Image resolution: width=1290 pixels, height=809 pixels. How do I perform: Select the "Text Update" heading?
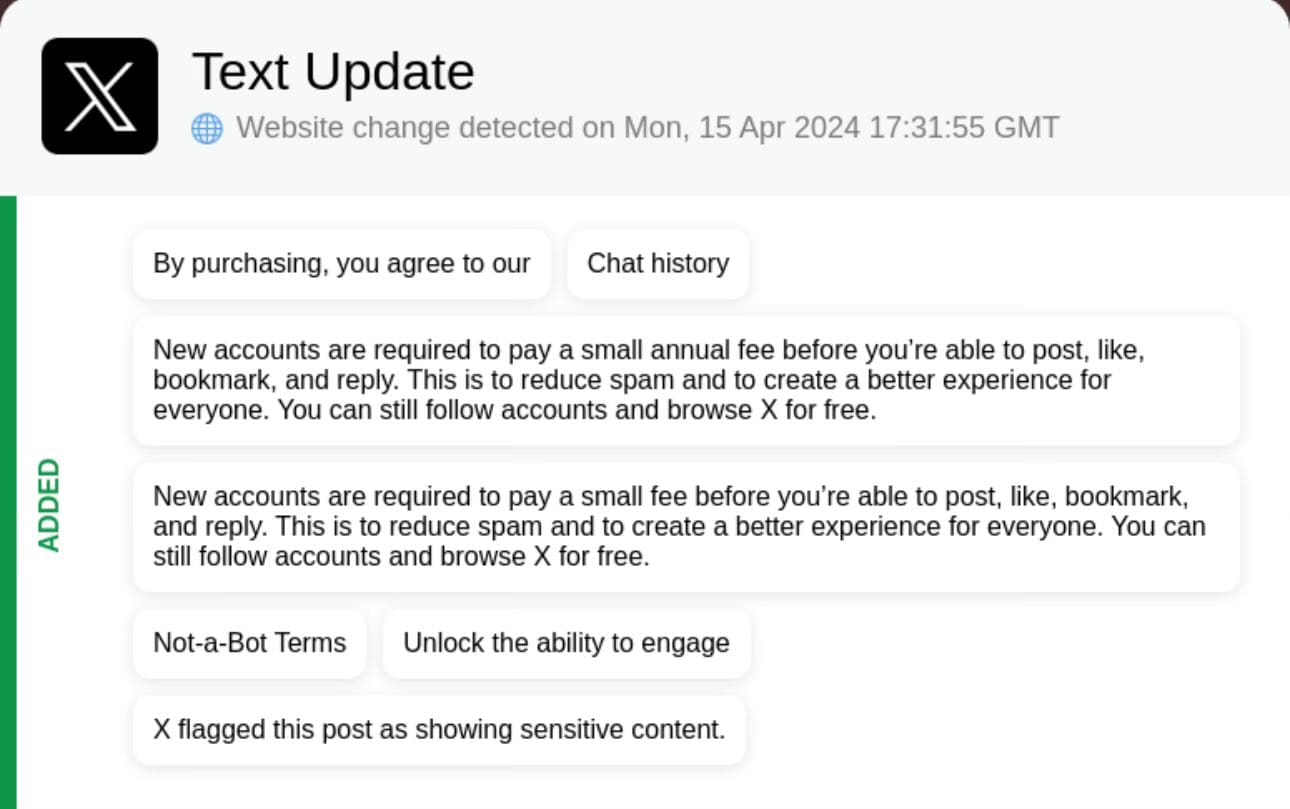click(333, 72)
